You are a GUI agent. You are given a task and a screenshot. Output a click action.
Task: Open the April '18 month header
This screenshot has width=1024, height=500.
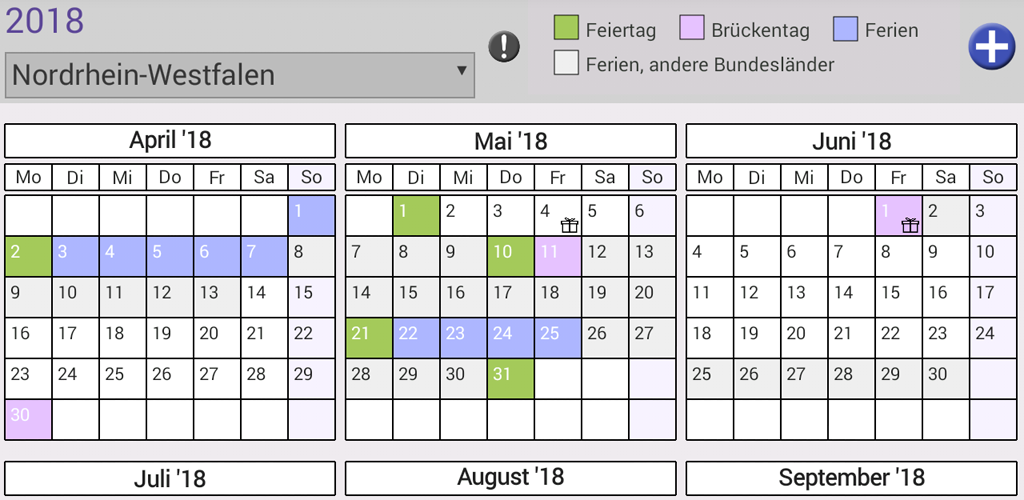pos(170,140)
